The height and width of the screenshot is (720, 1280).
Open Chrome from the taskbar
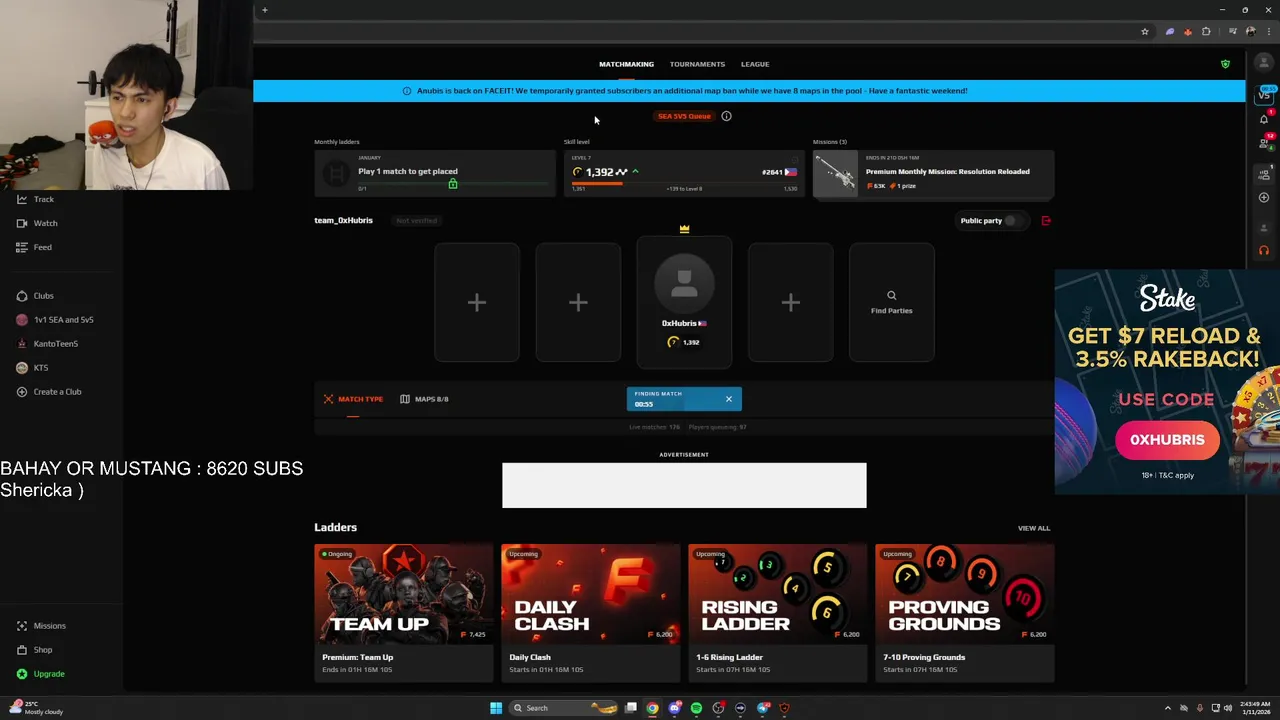click(x=652, y=708)
